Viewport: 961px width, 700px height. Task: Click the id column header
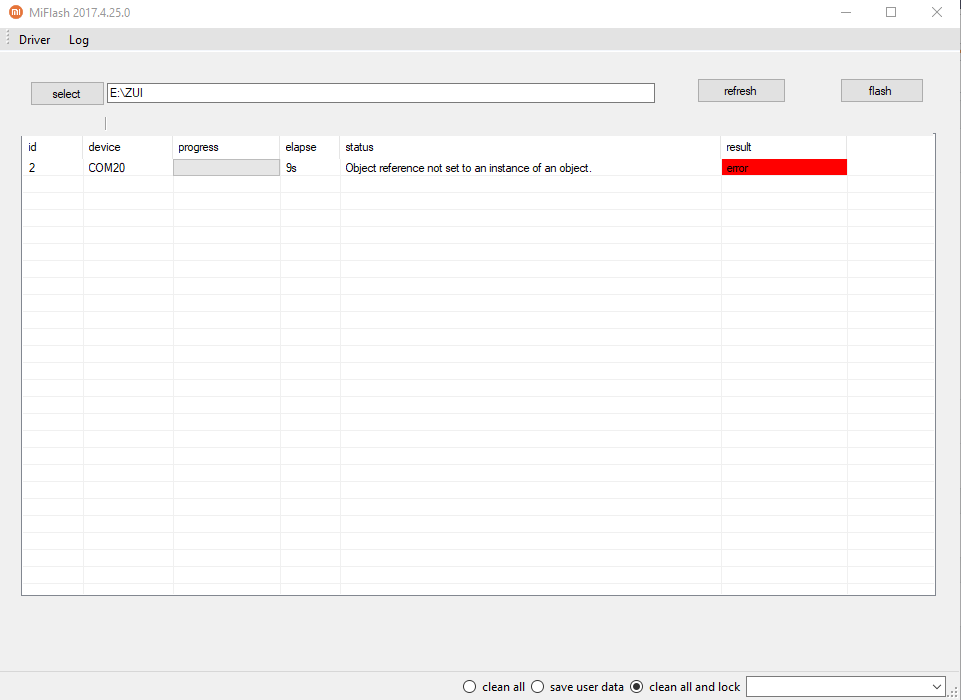[x=53, y=147]
